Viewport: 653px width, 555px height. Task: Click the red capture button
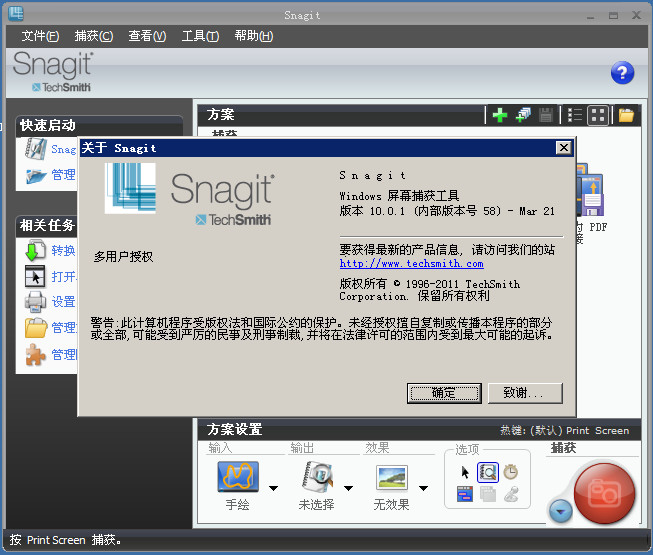[604, 493]
